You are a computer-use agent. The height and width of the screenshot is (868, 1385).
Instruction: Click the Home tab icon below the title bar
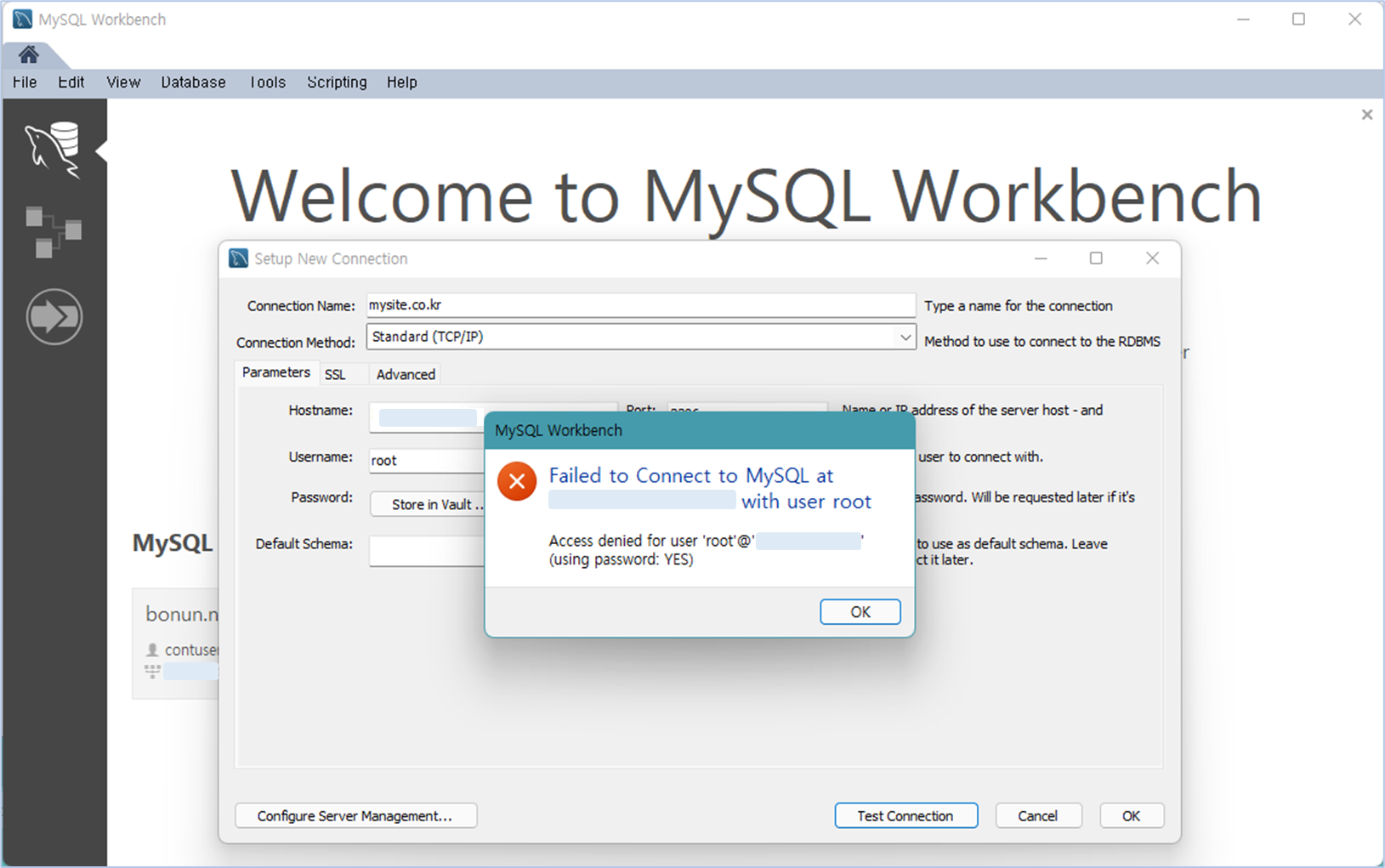28,54
